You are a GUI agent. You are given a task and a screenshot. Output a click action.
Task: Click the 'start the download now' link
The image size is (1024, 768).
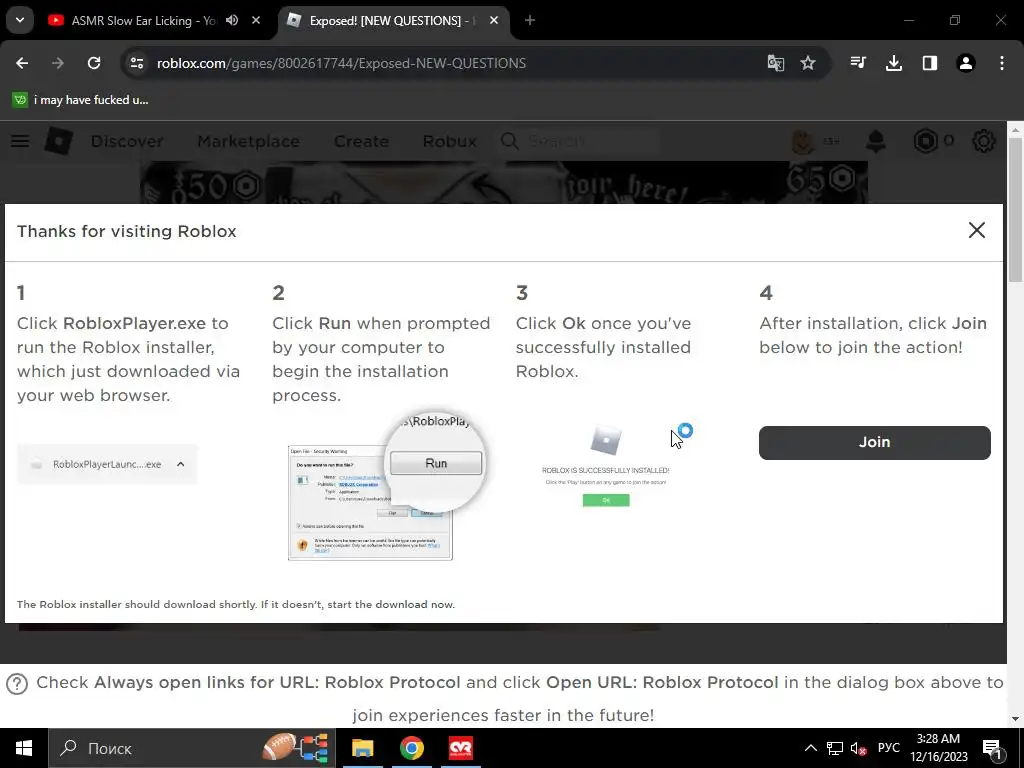coord(390,604)
